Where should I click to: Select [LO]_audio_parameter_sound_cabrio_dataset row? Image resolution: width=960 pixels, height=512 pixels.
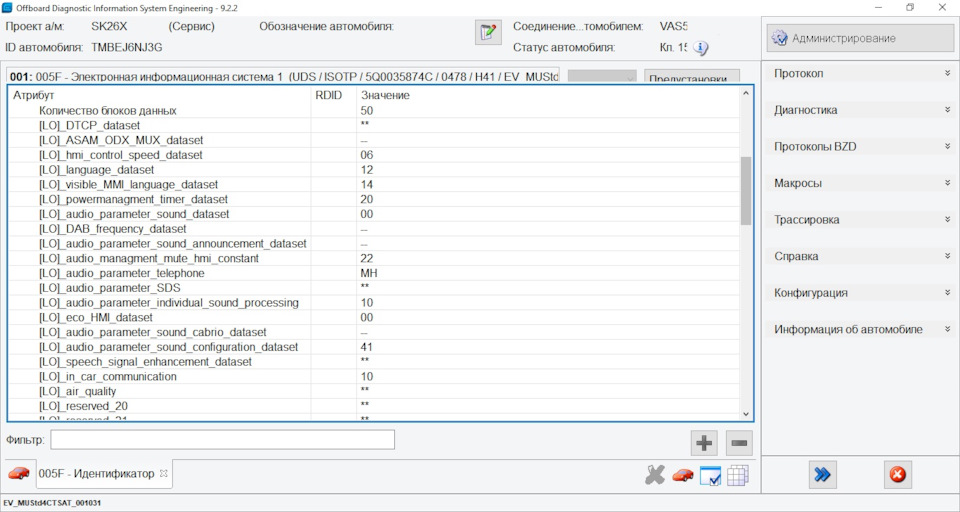374,333
